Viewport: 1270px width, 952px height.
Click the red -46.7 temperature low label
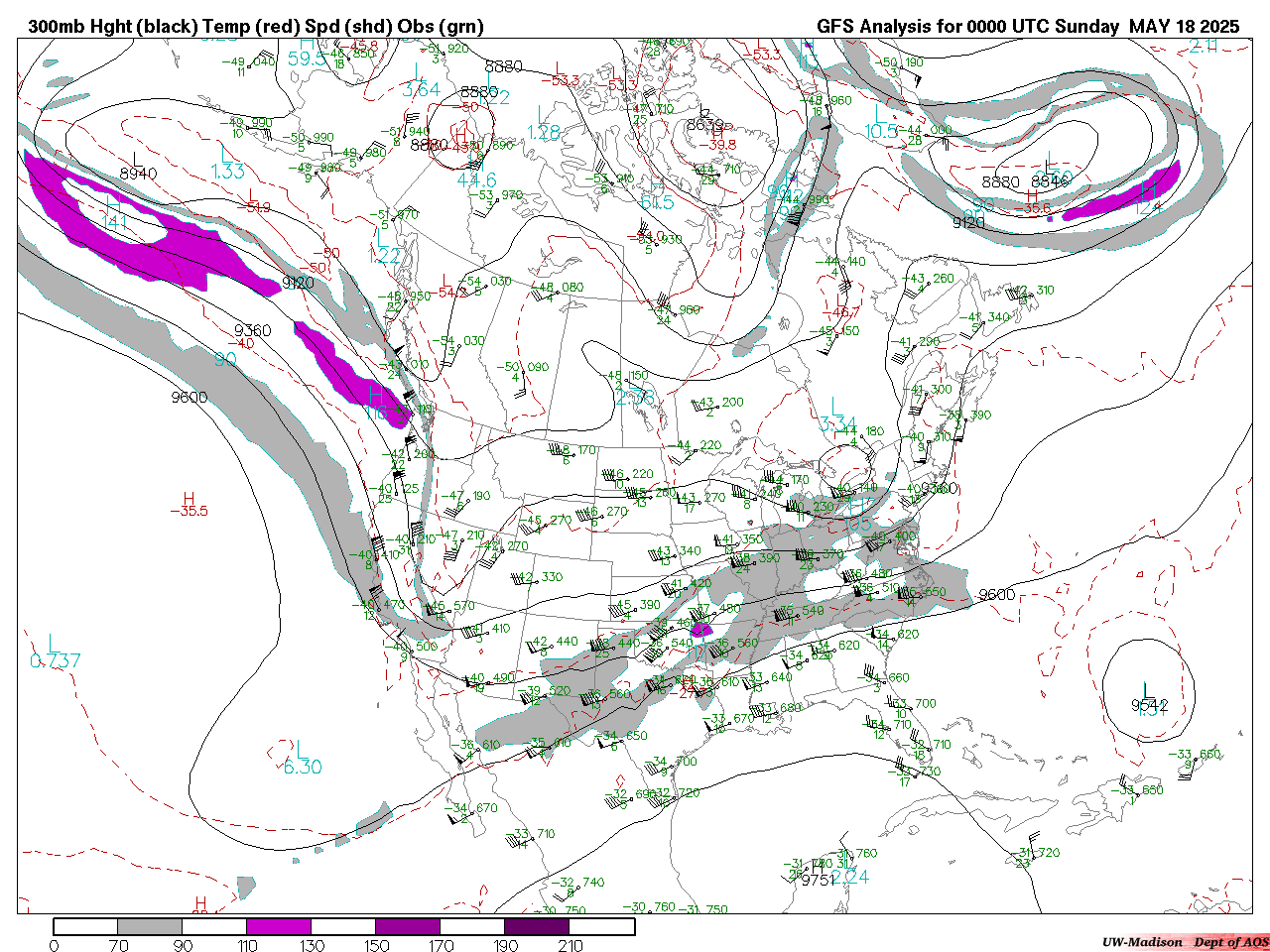pos(841,312)
